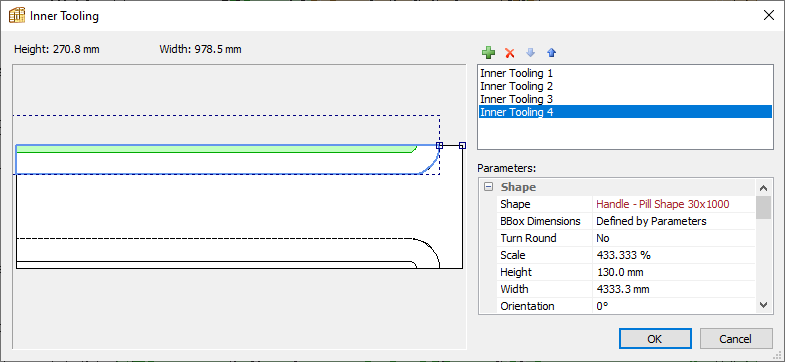The height and width of the screenshot is (362, 785).
Task: Confirm with the OK button
Action: tap(655, 338)
